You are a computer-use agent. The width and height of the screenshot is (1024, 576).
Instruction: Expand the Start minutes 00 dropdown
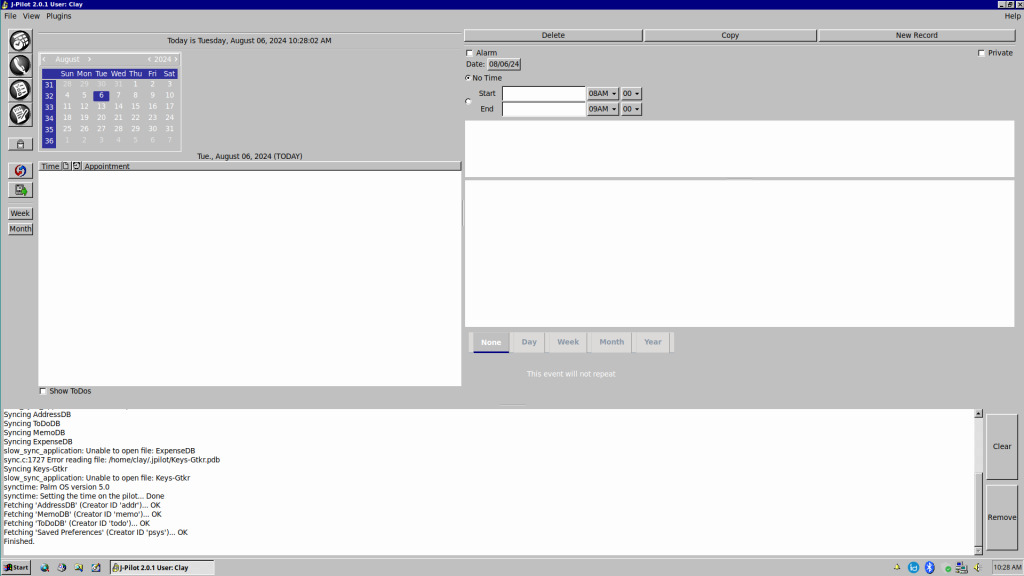(x=631, y=94)
